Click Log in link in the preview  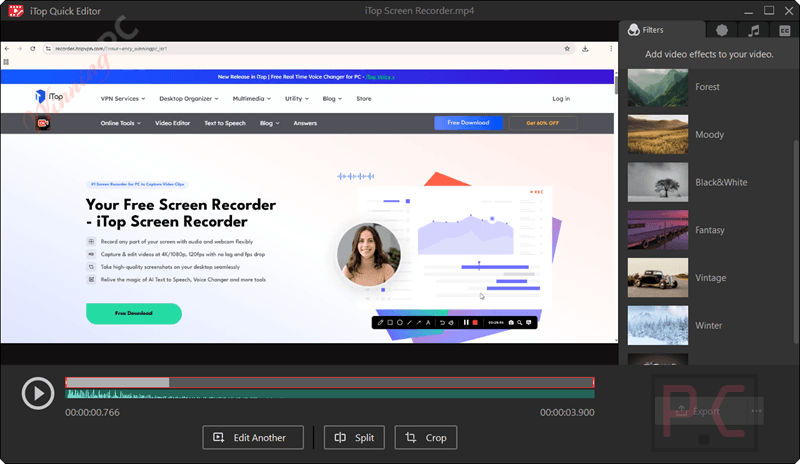tap(561, 99)
